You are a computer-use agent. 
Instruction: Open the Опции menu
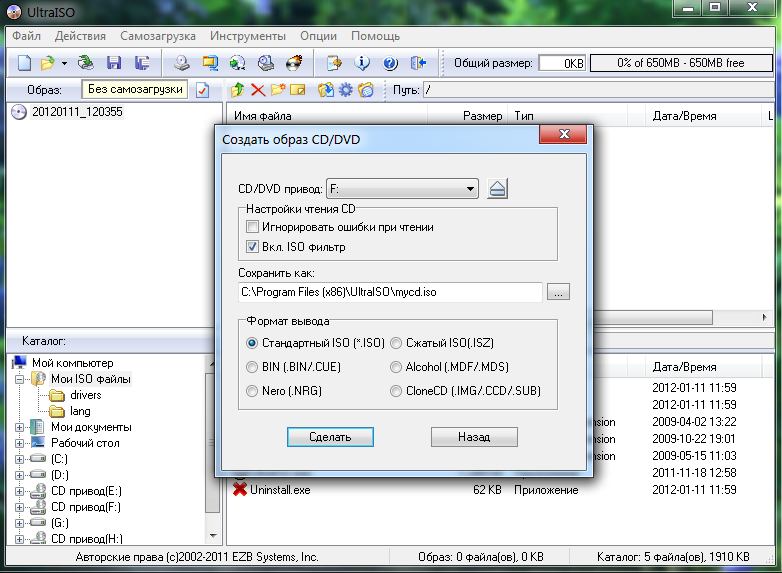click(x=319, y=36)
